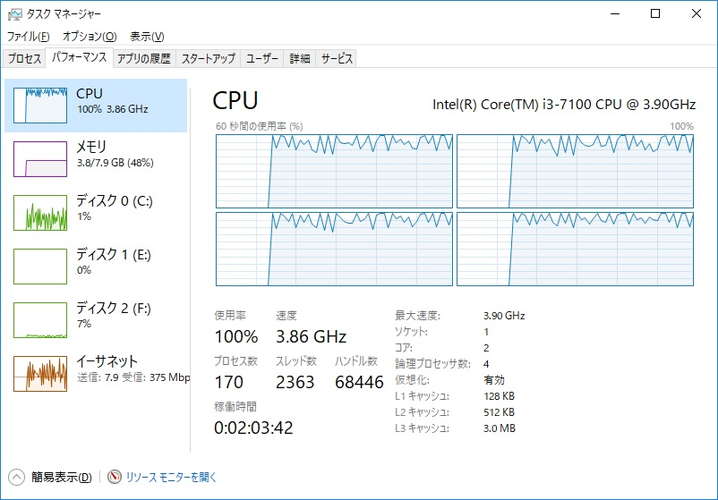Collapse view using 簡易表示 chevron icon
This screenshot has height=500, width=718.
16,477
